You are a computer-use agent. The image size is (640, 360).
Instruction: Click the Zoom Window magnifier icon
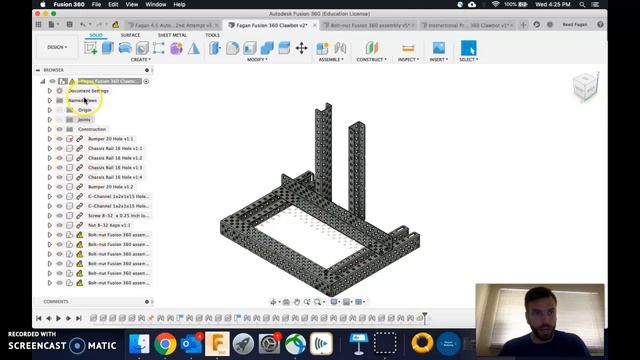coord(318,302)
